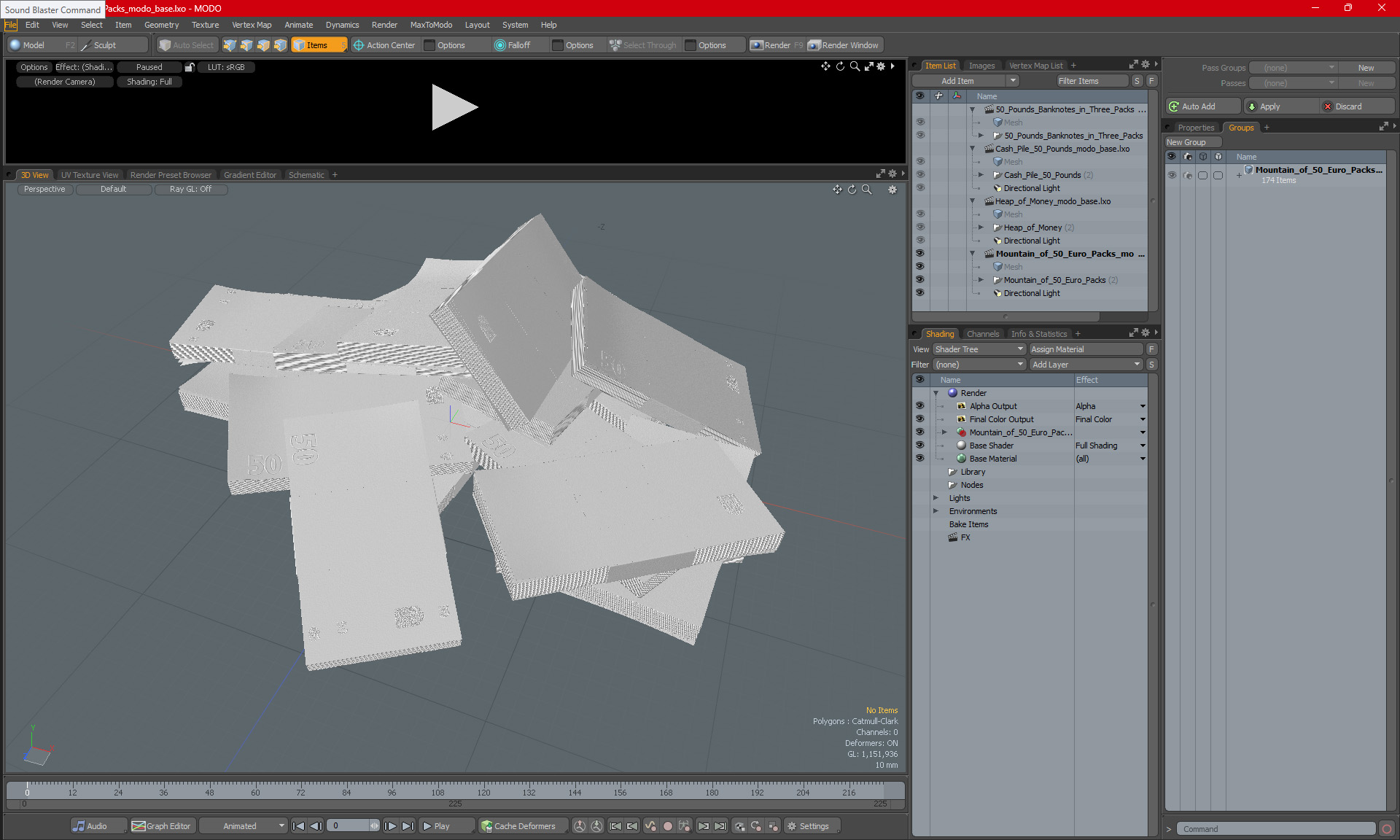The width and height of the screenshot is (1400, 840).
Task: Toggle eye for Final Color Output
Action: tap(920, 419)
